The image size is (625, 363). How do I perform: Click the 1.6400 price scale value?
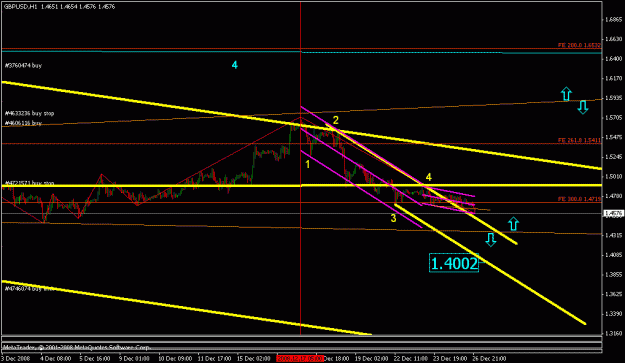(x=614, y=59)
